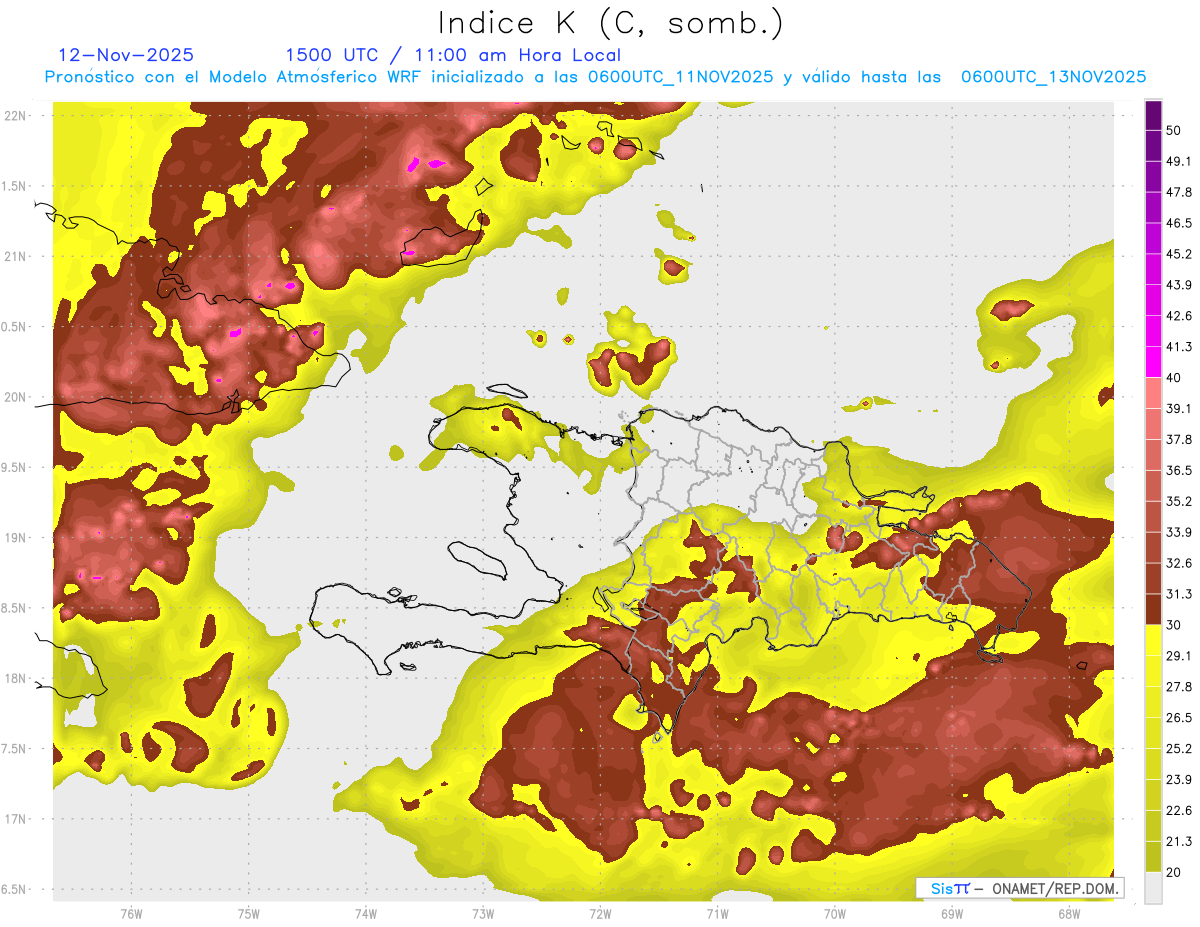1200x927 pixels.
Task: Click the longitude axis label "71W"
Action: tap(717, 914)
